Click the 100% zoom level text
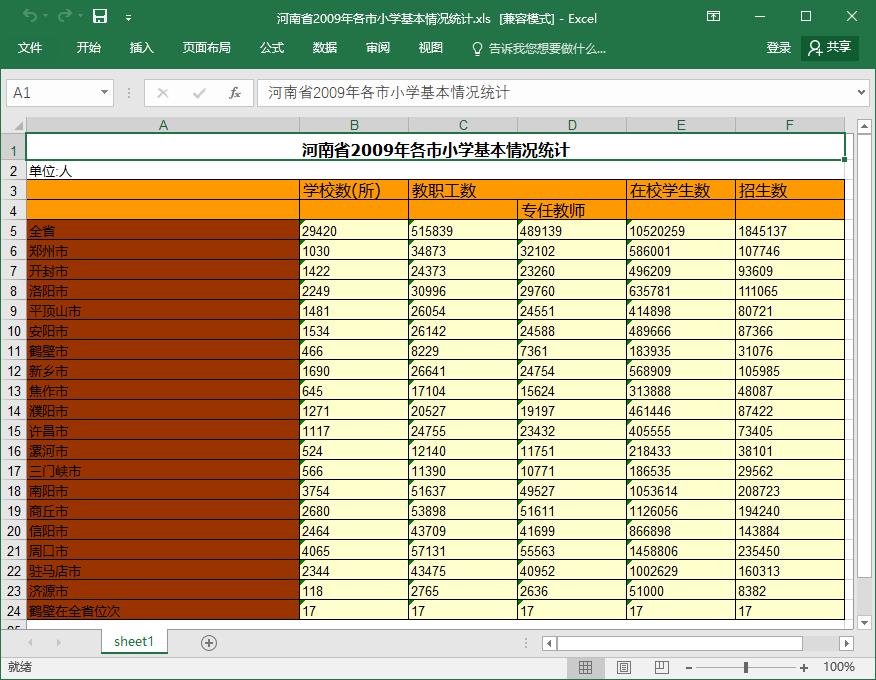 point(839,667)
